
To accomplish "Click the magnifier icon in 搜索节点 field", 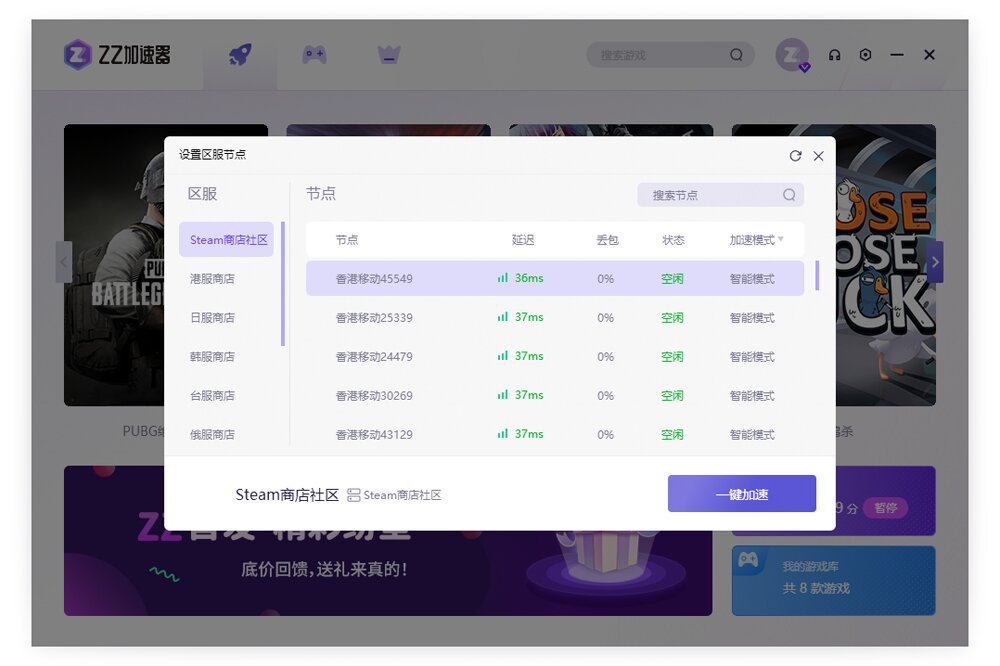I will pyautogui.click(x=789, y=194).
